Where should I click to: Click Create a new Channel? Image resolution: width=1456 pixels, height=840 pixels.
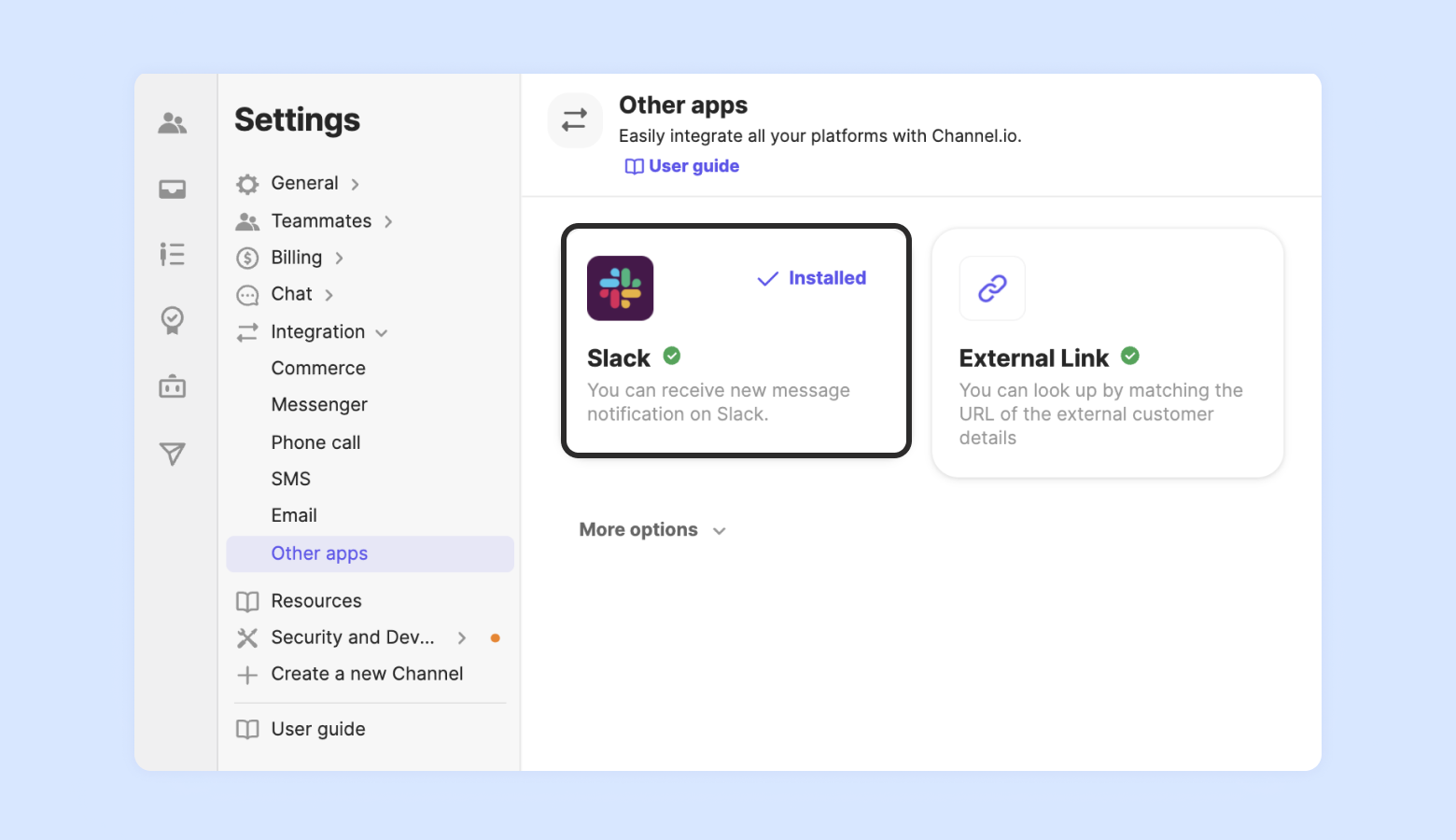[x=367, y=674]
